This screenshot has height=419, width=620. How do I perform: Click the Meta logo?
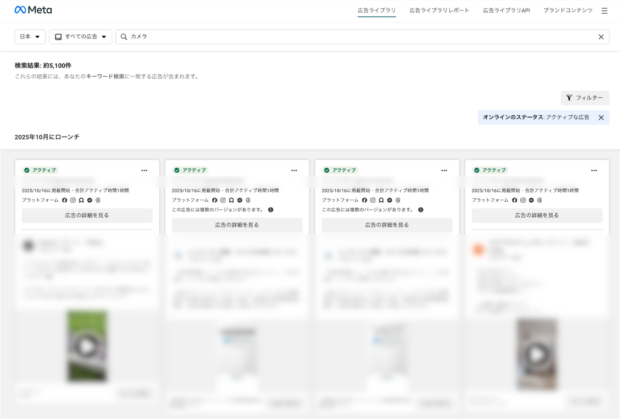click(33, 10)
